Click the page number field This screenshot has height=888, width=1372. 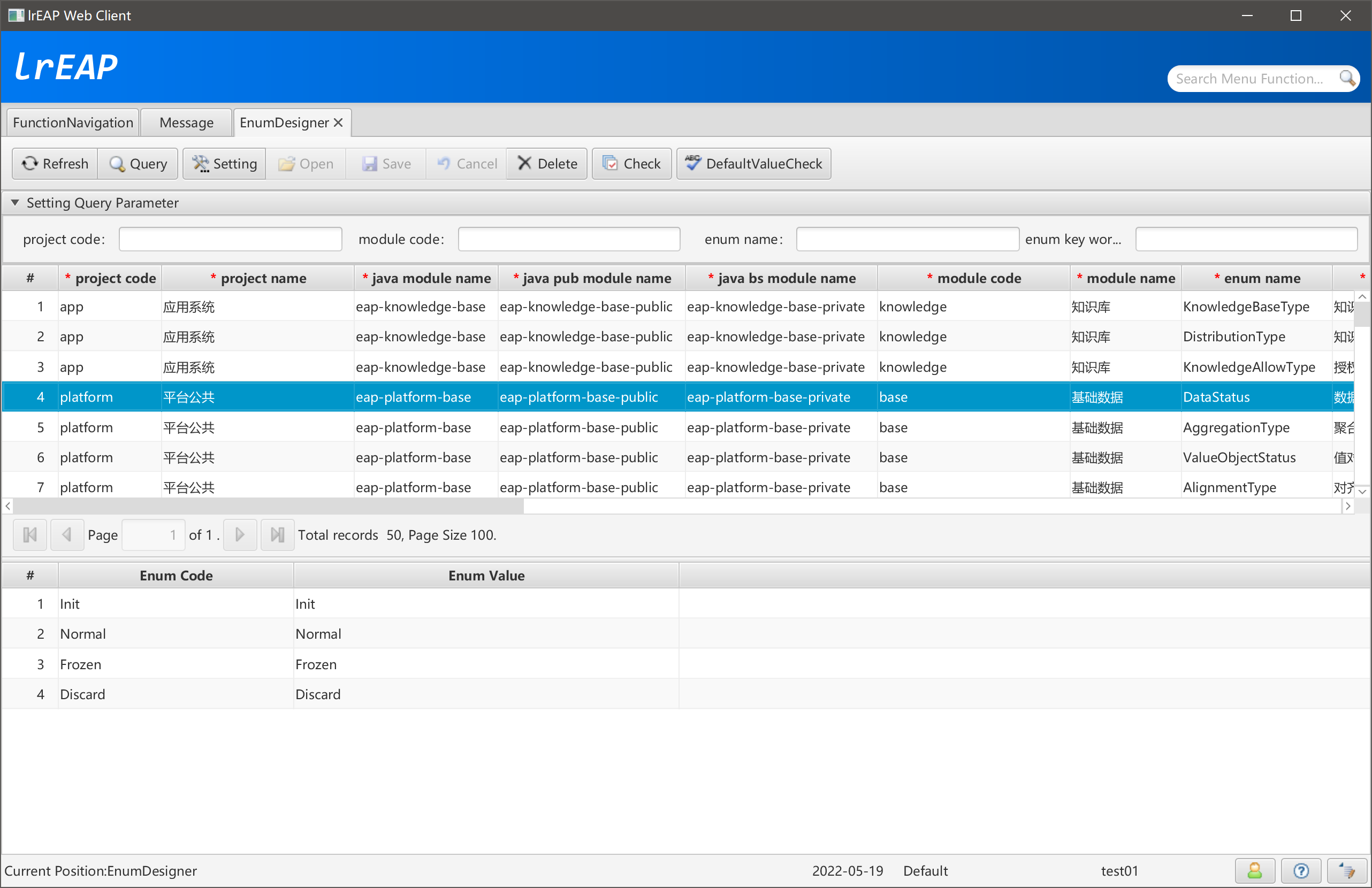[153, 535]
